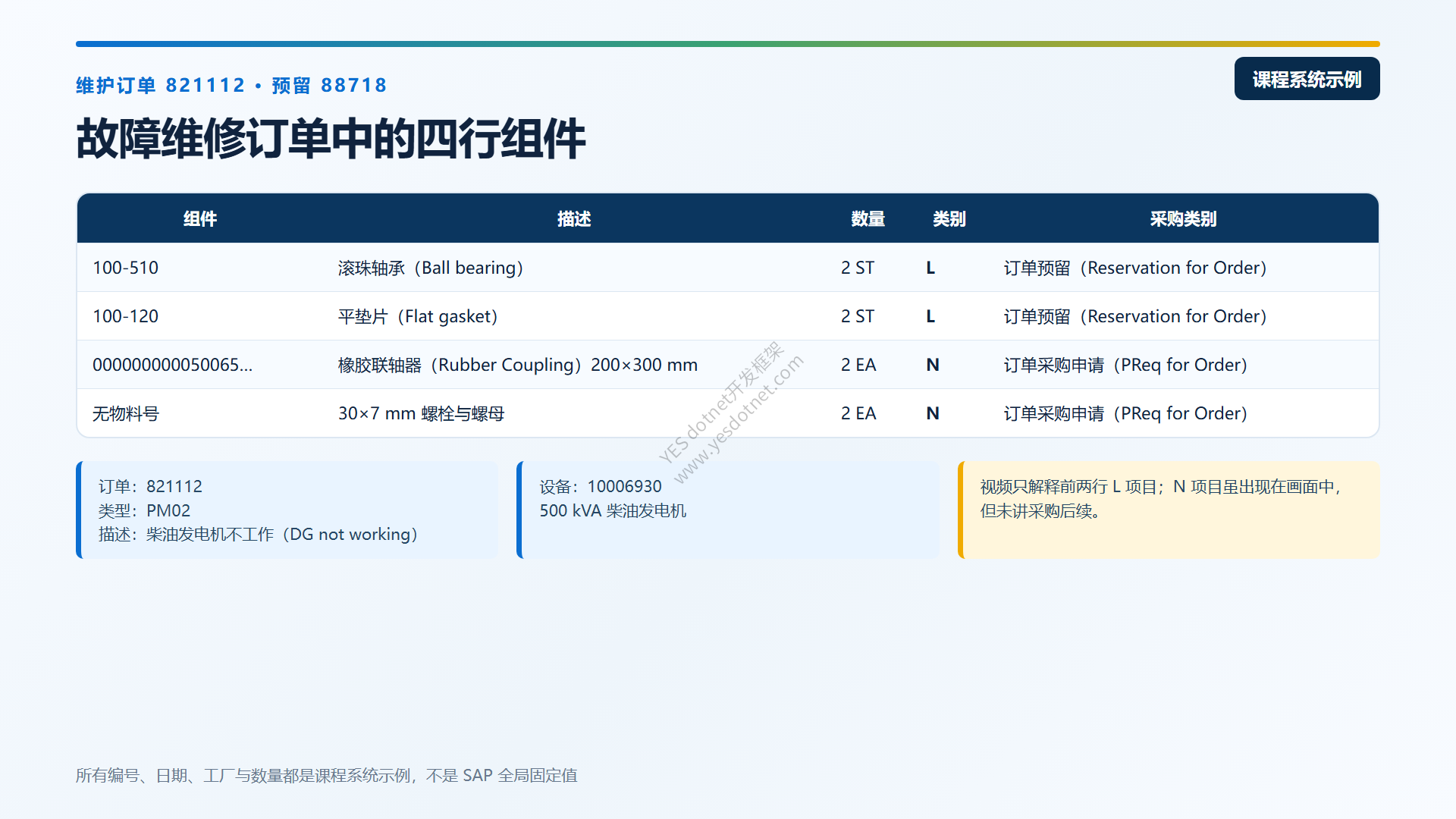The height and width of the screenshot is (819, 1456).
Task: Select component cell 100-510
Action: (126, 268)
